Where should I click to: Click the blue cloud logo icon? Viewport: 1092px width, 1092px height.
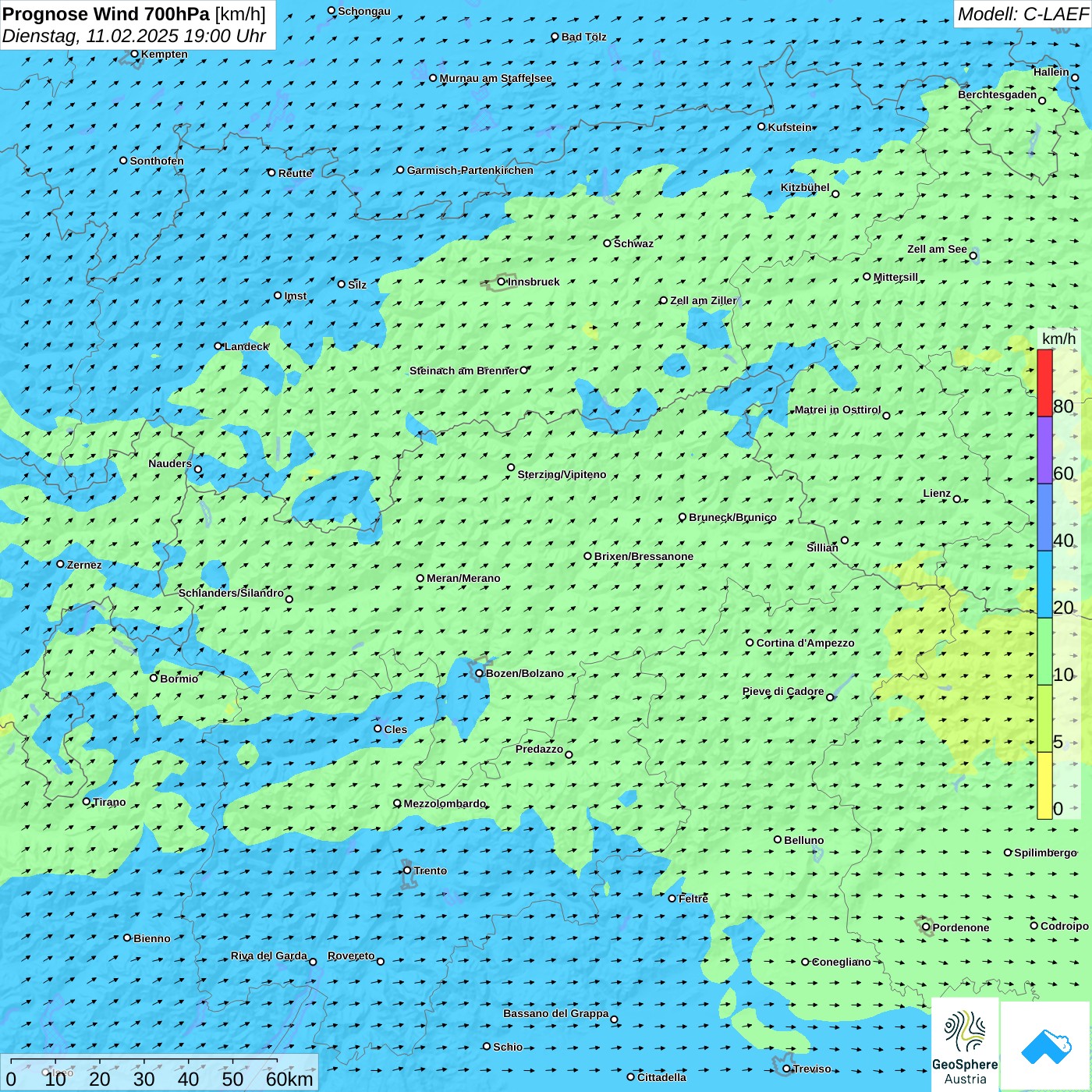(x=1045, y=1046)
